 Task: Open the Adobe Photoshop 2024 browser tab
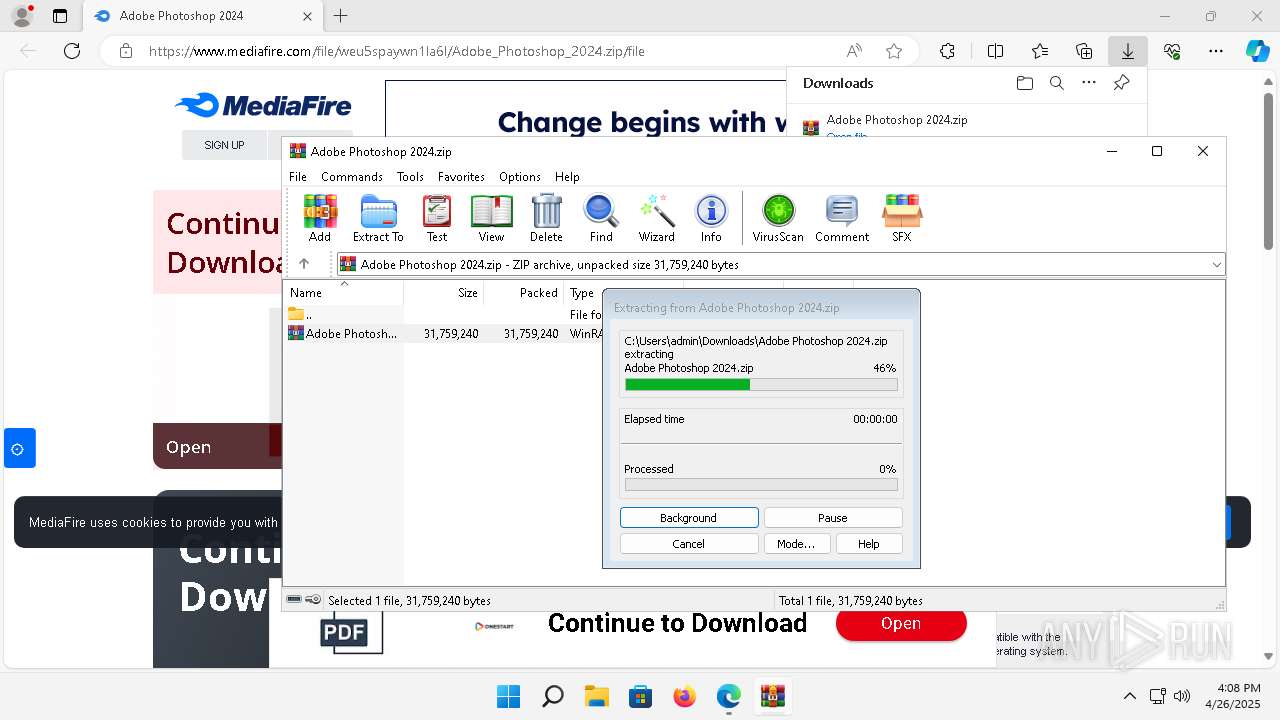pos(204,16)
